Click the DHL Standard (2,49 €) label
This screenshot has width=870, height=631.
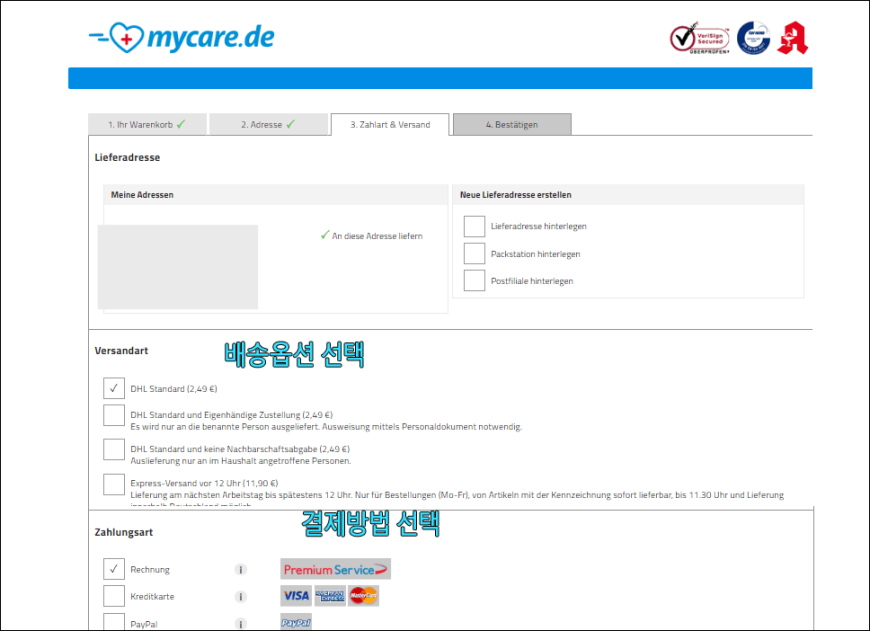(174, 389)
